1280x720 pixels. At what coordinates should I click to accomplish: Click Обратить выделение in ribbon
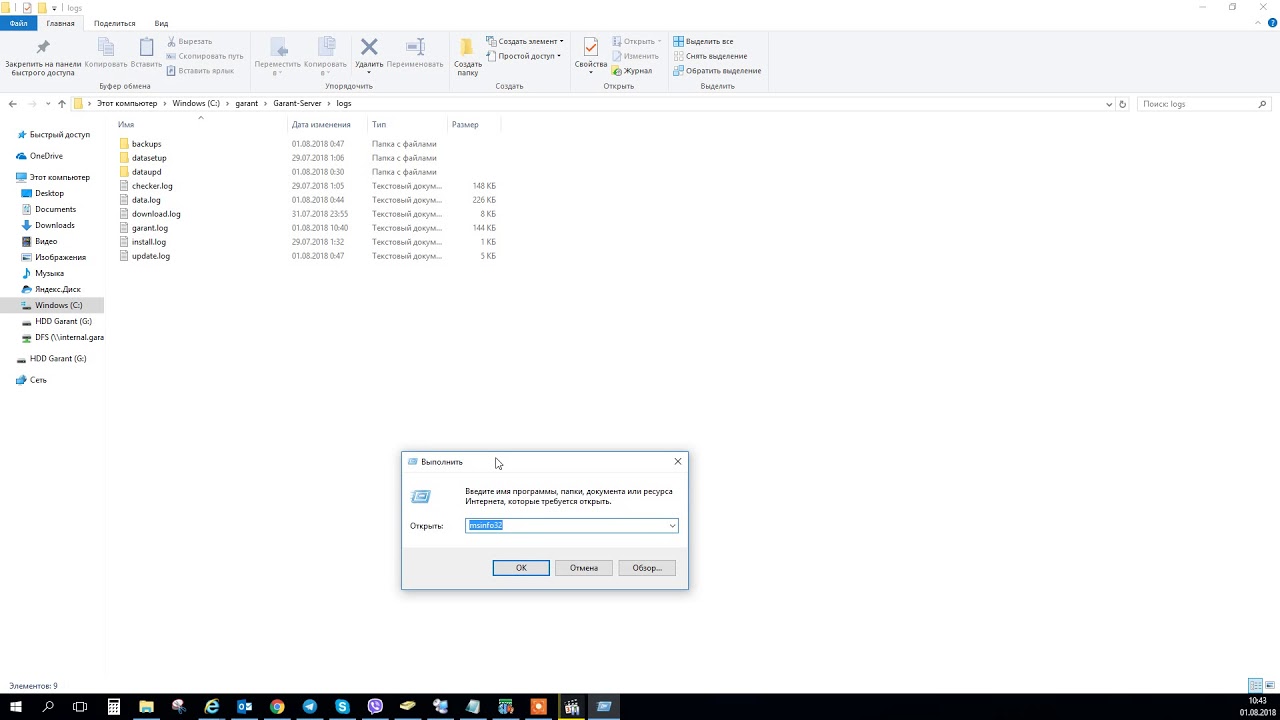pos(717,70)
